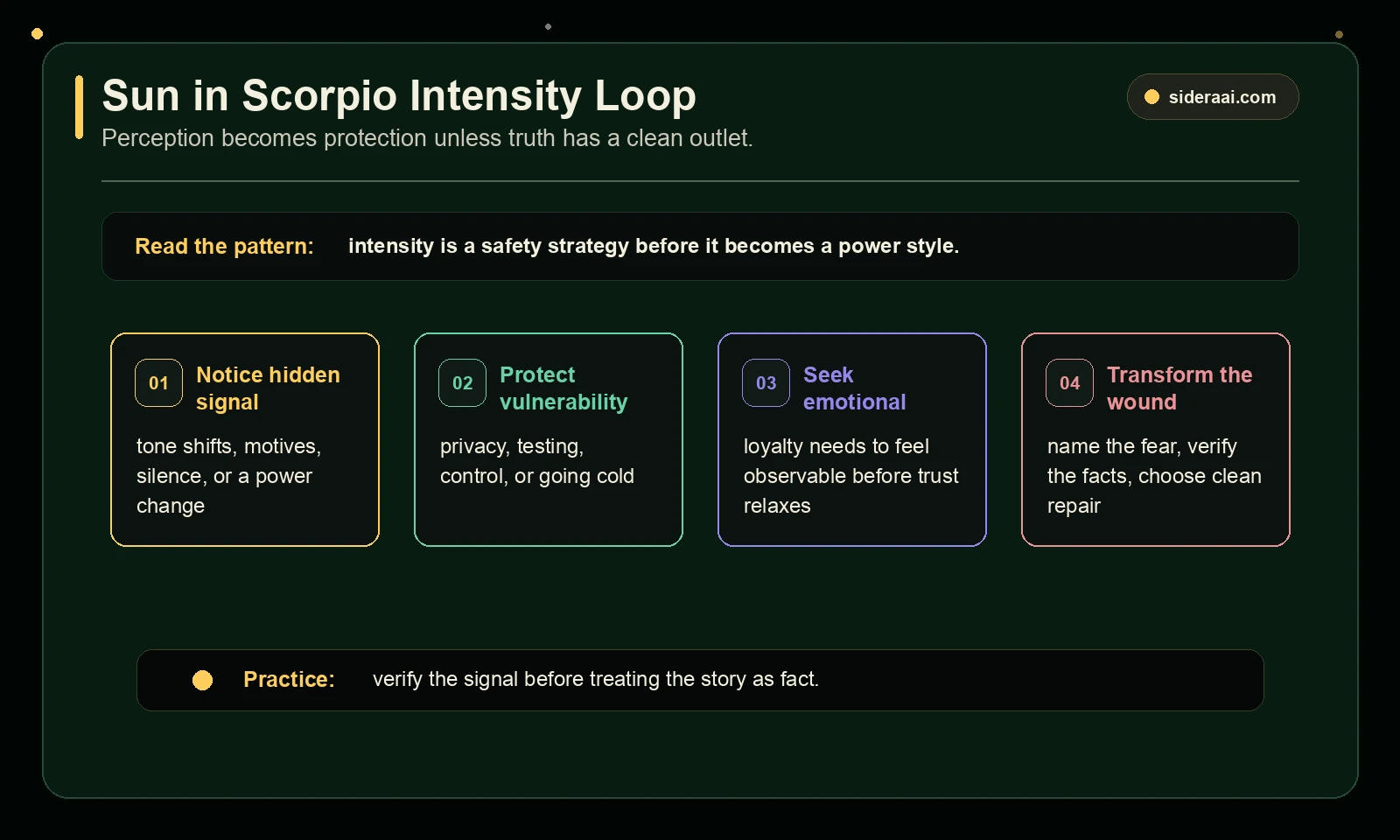Select the 02 number badge

462,383
